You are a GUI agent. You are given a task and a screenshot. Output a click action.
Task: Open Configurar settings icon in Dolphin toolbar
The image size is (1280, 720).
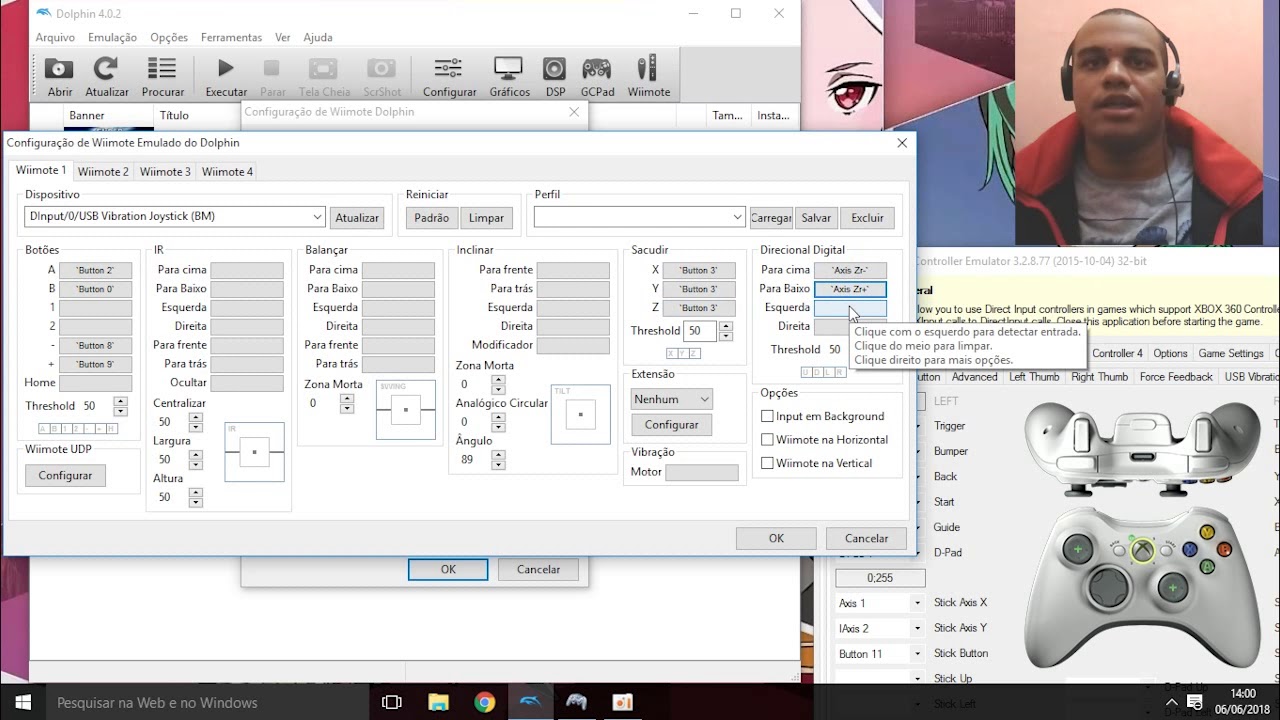click(x=449, y=77)
